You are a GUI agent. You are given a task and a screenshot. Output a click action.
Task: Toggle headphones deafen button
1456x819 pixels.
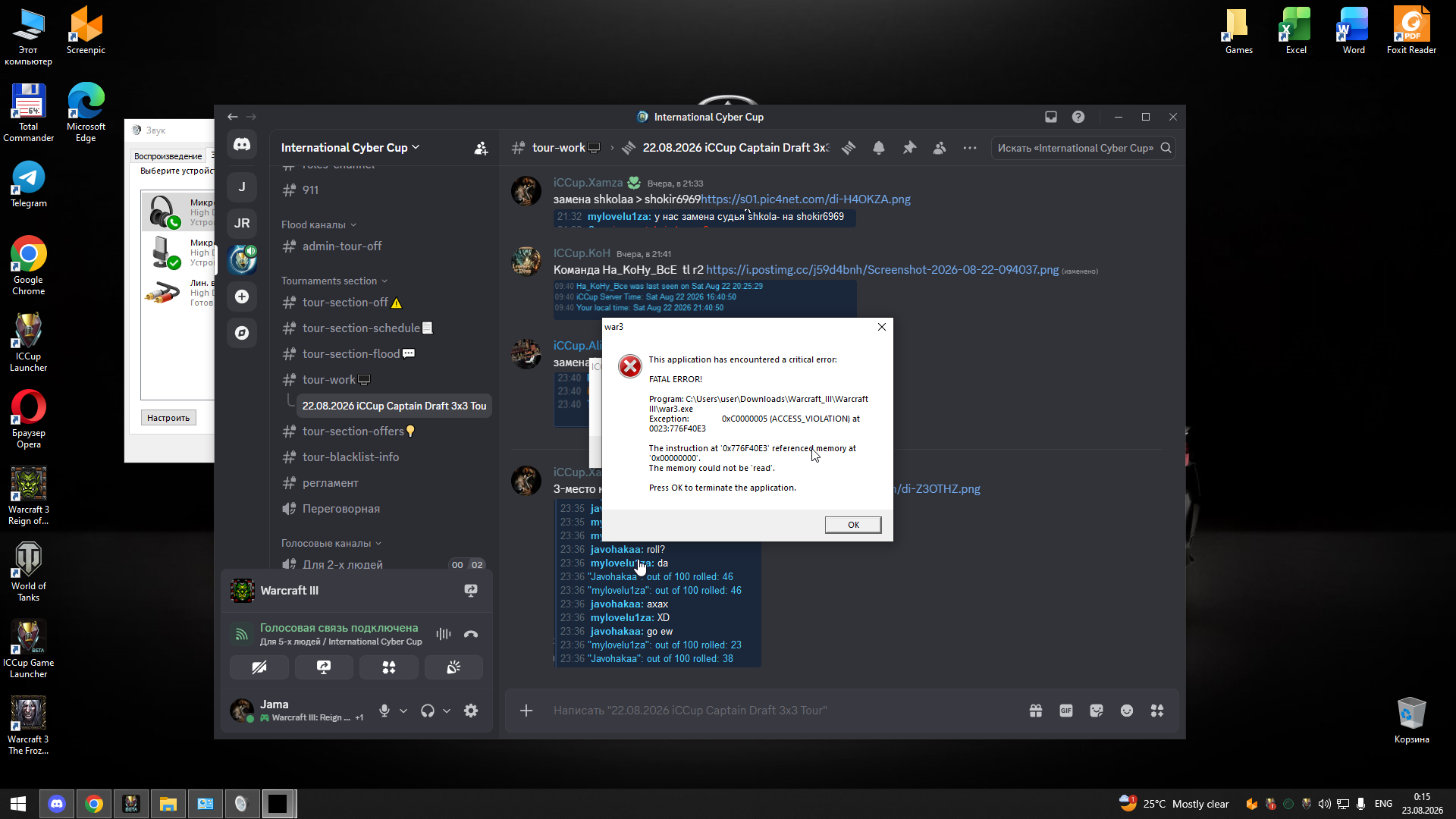(428, 711)
